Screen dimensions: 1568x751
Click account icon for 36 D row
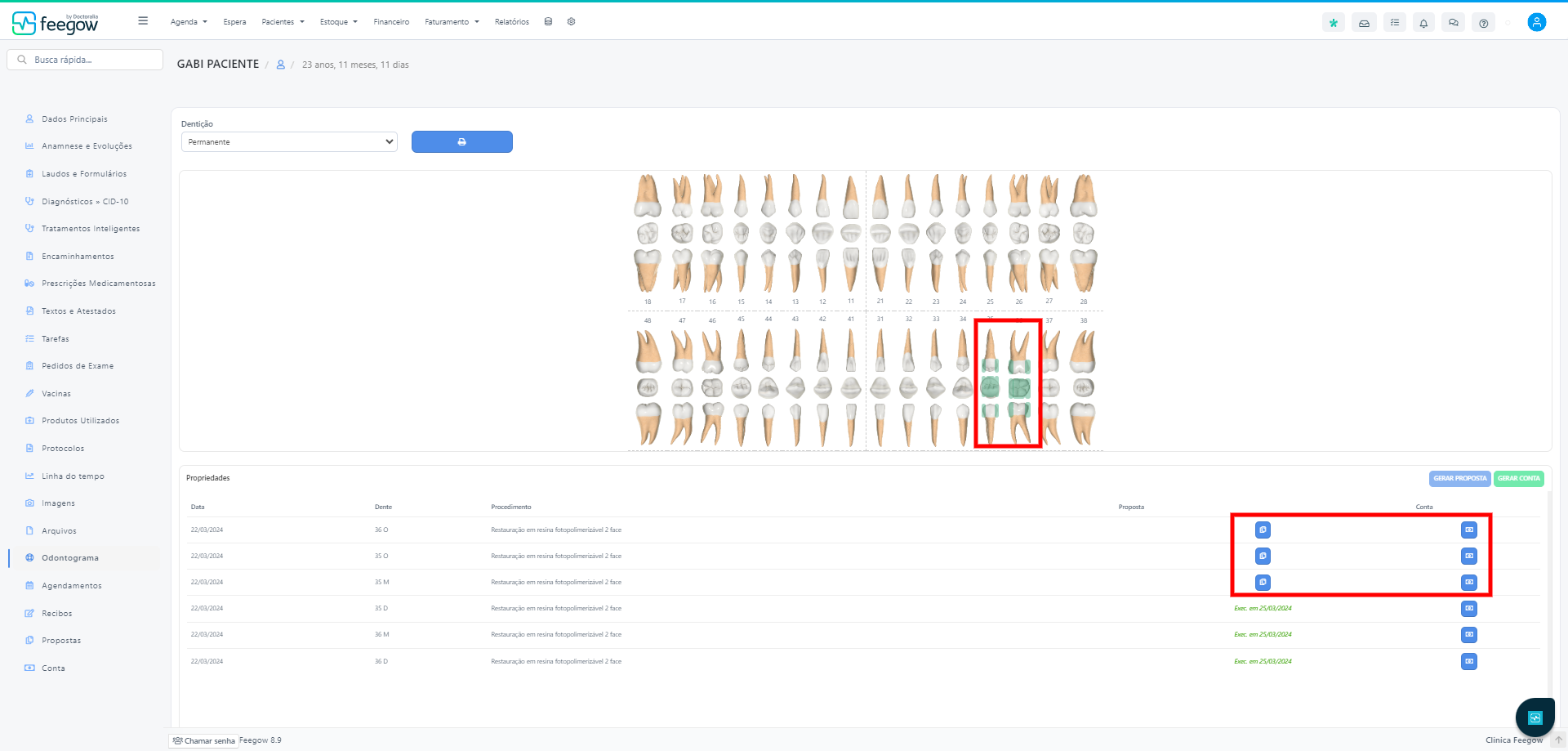point(1469,661)
